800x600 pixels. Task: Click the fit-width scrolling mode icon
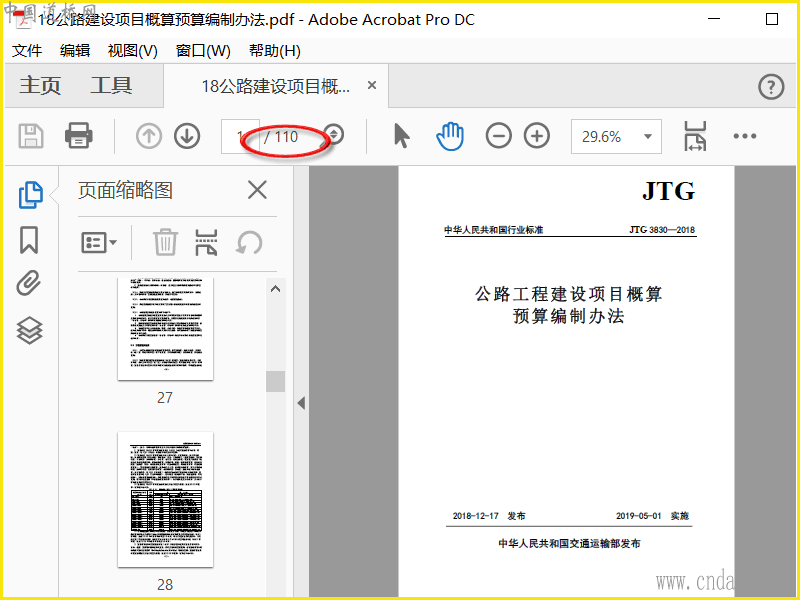(x=695, y=136)
